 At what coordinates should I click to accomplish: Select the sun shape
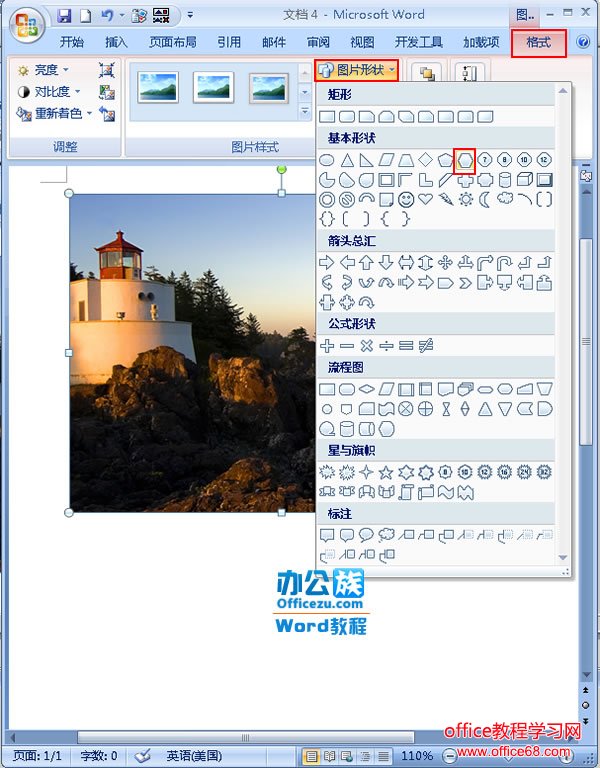(x=465, y=199)
